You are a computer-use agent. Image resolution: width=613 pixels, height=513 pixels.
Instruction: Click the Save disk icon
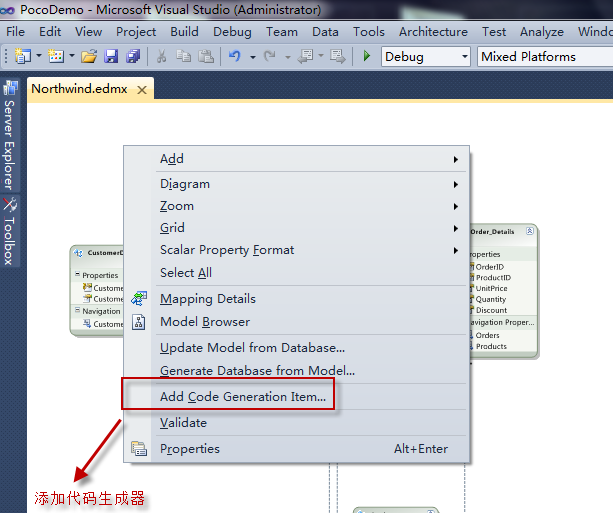[x=111, y=57]
